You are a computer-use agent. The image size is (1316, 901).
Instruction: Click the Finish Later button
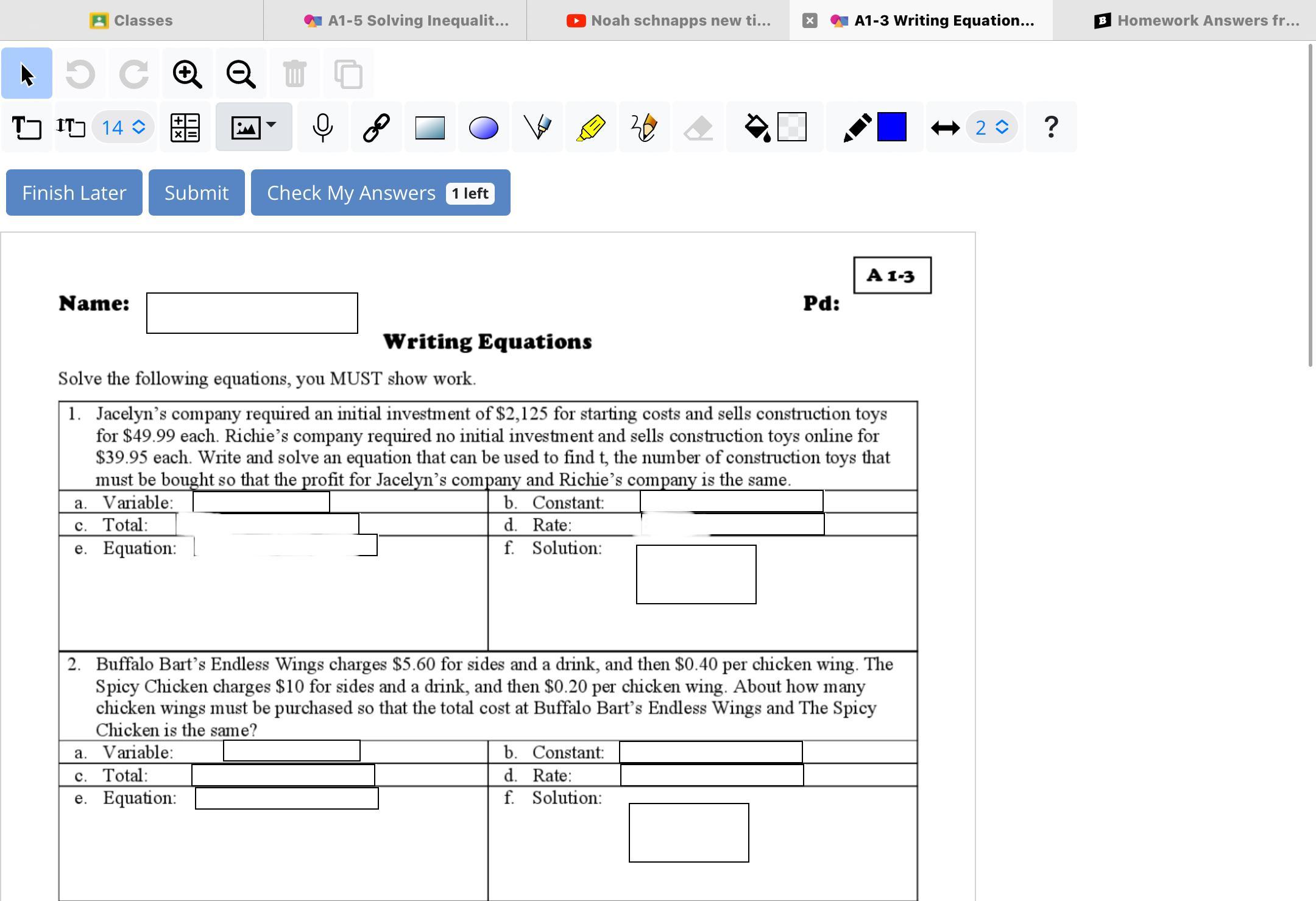pos(74,193)
